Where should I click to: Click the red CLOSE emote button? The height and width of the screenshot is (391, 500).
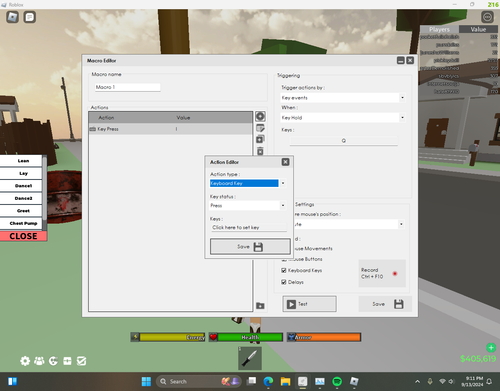(x=23, y=236)
